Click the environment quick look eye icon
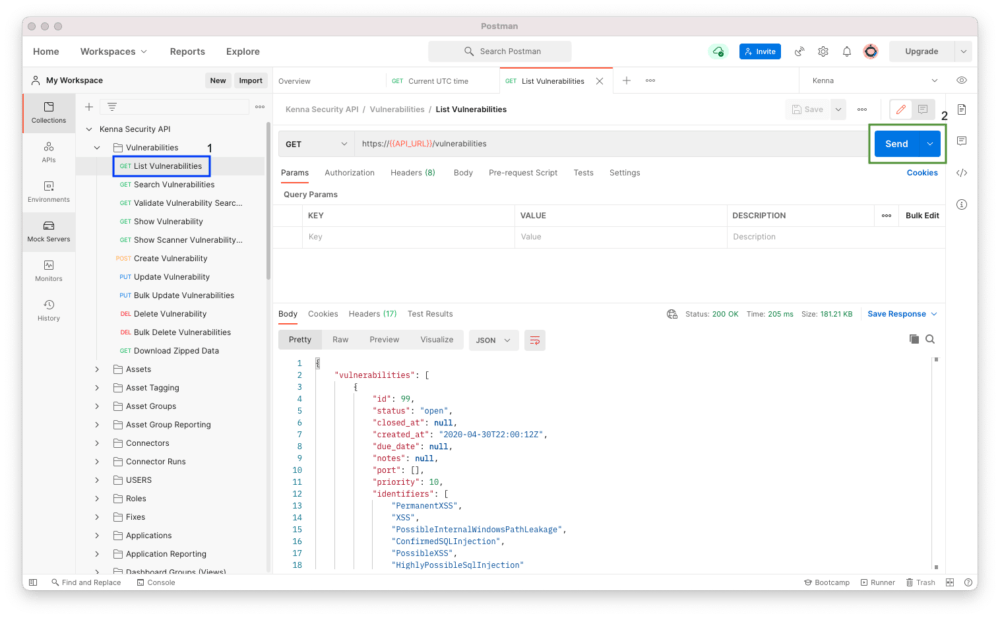Screen dimensions: 1000x618 point(961,81)
